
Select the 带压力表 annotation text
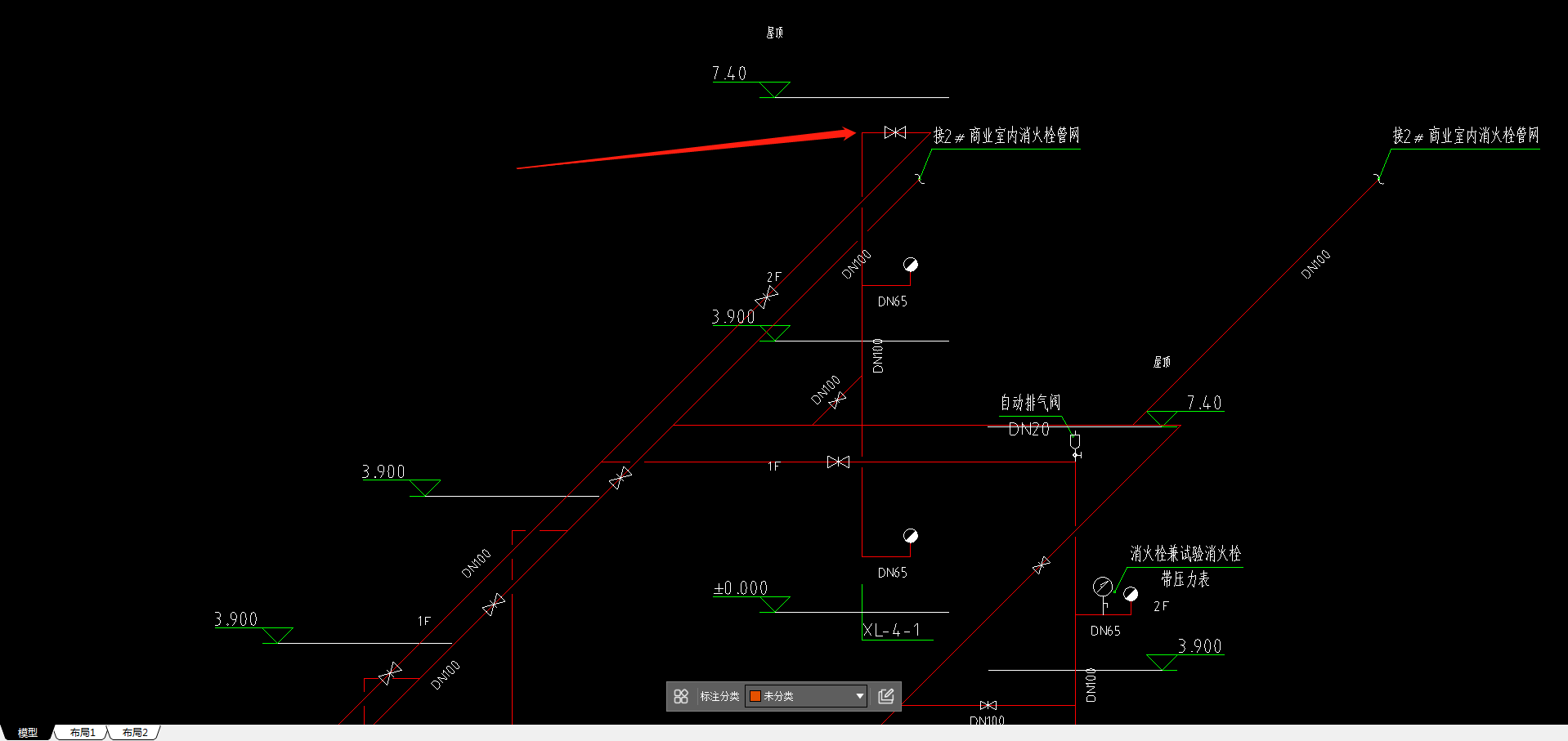tap(1185, 579)
